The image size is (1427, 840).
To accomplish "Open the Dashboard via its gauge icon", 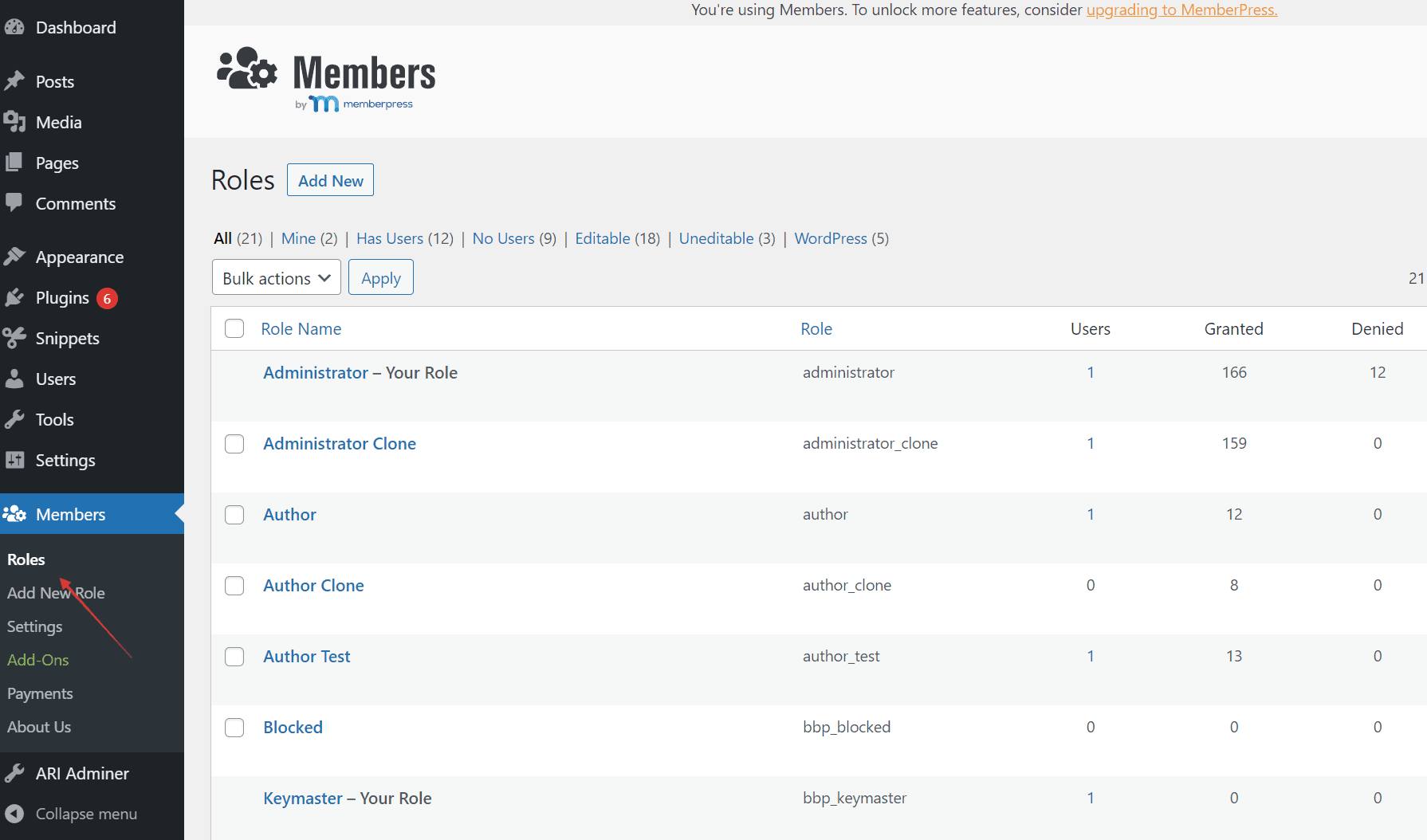I will [x=14, y=26].
